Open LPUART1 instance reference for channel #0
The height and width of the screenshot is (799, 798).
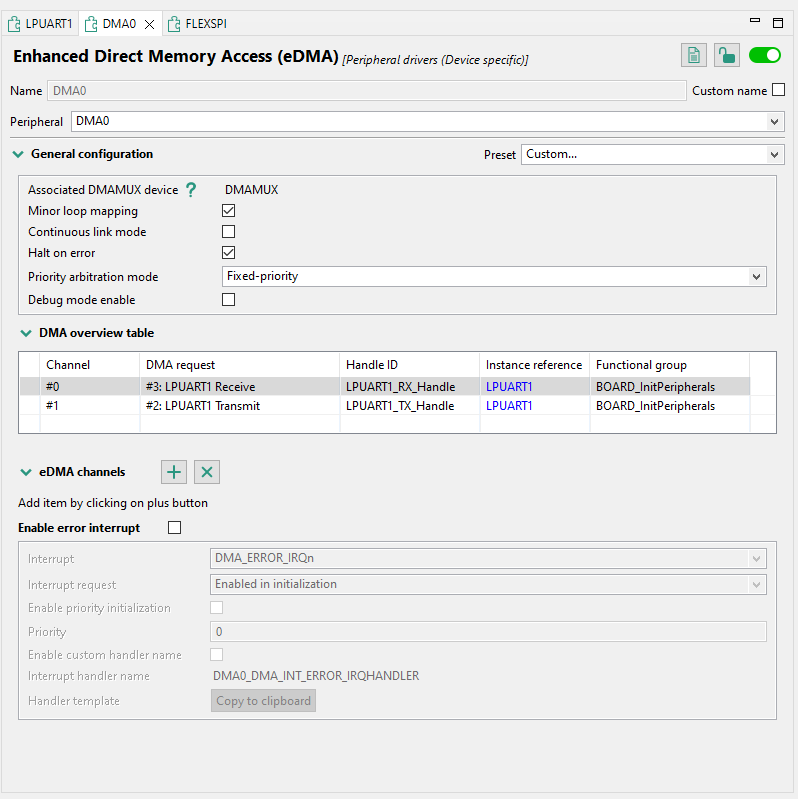click(x=509, y=387)
